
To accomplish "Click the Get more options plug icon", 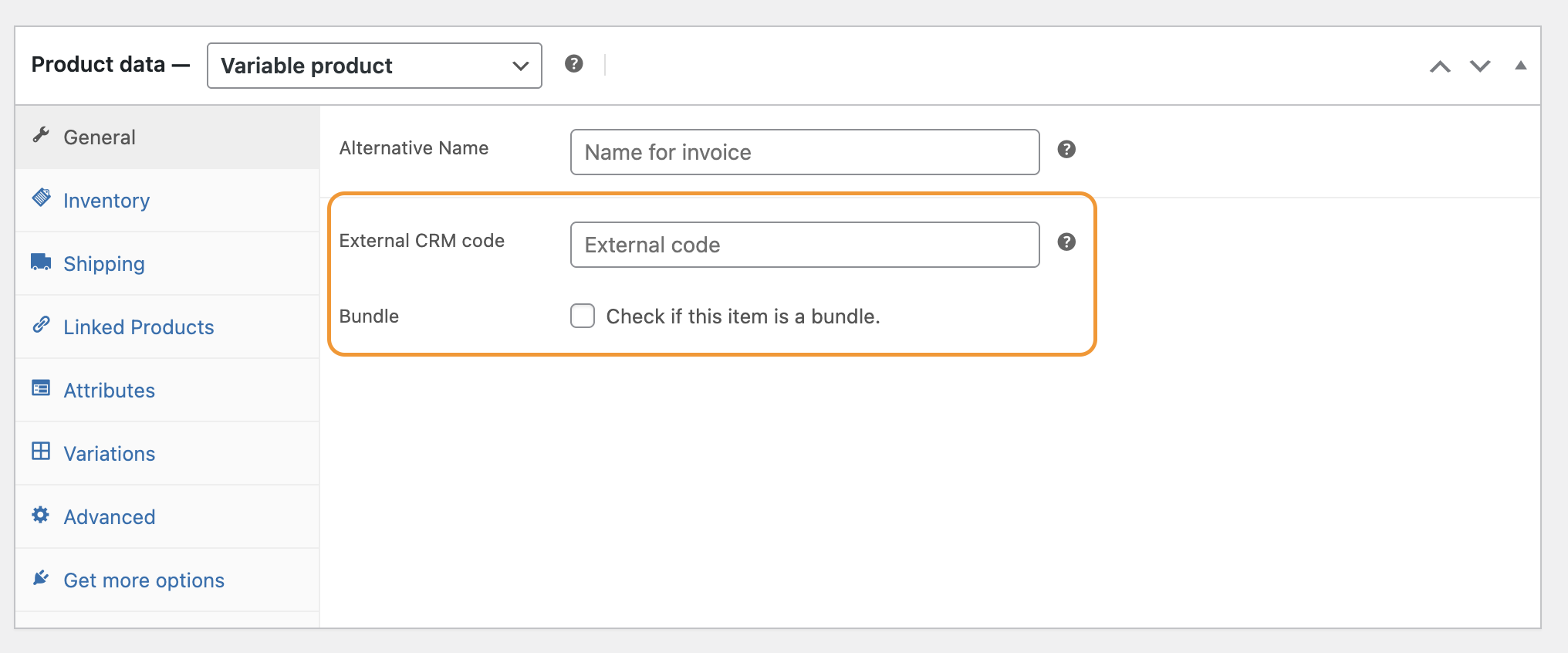I will 41,578.
